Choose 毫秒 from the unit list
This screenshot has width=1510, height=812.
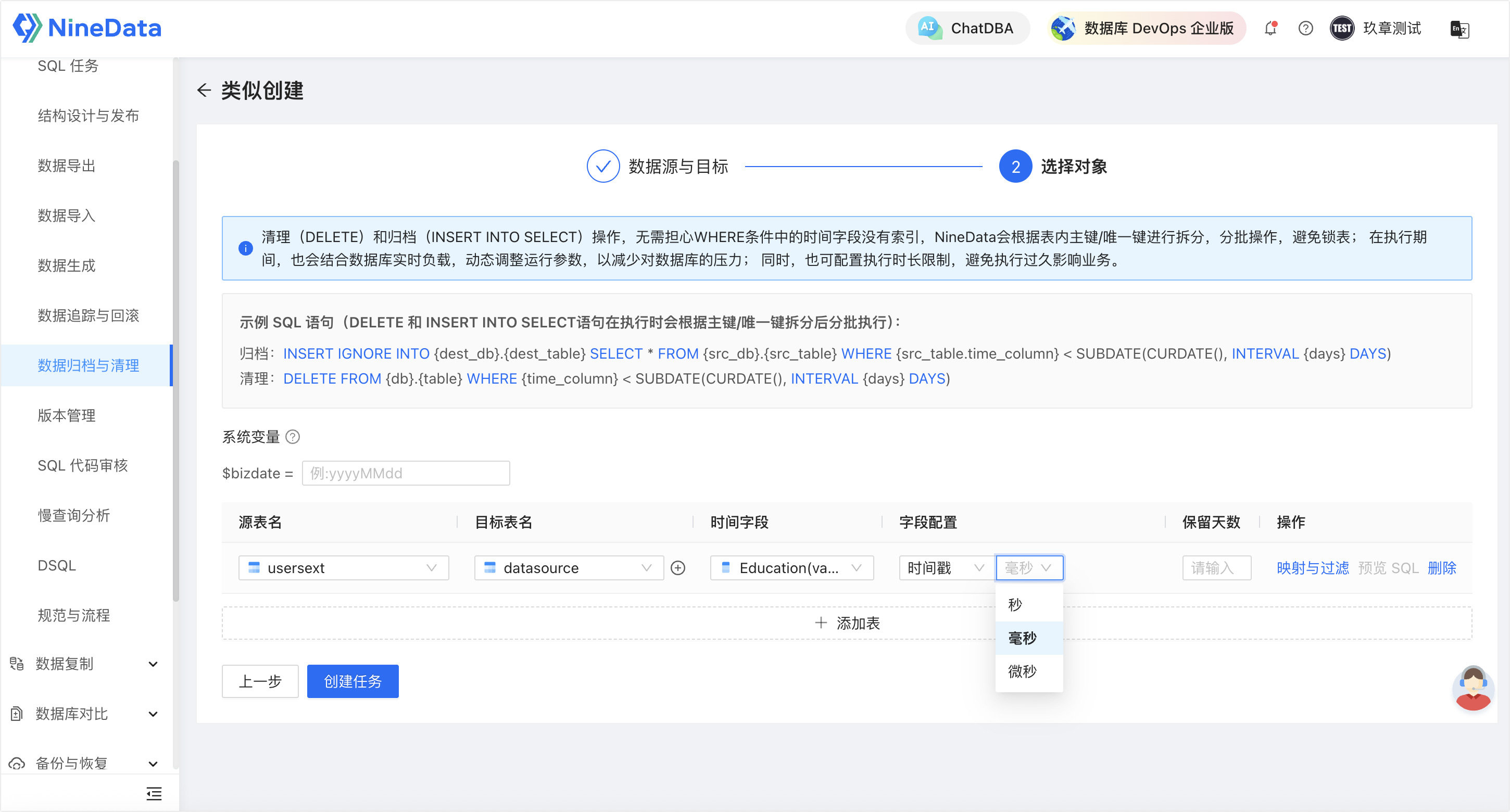pos(1029,638)
